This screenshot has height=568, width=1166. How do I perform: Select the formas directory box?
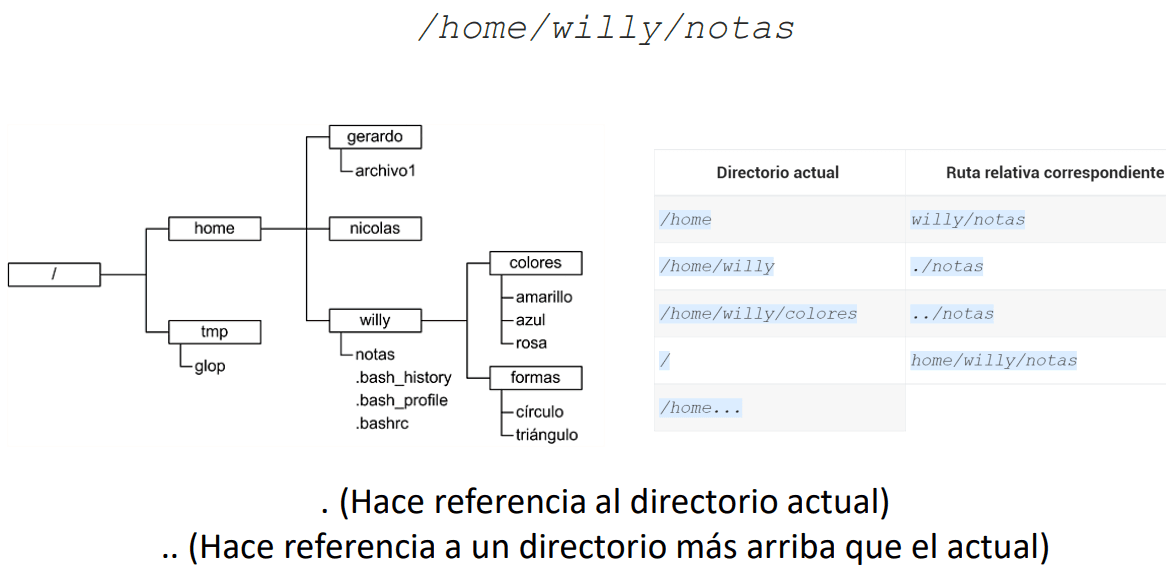point(535,378)
